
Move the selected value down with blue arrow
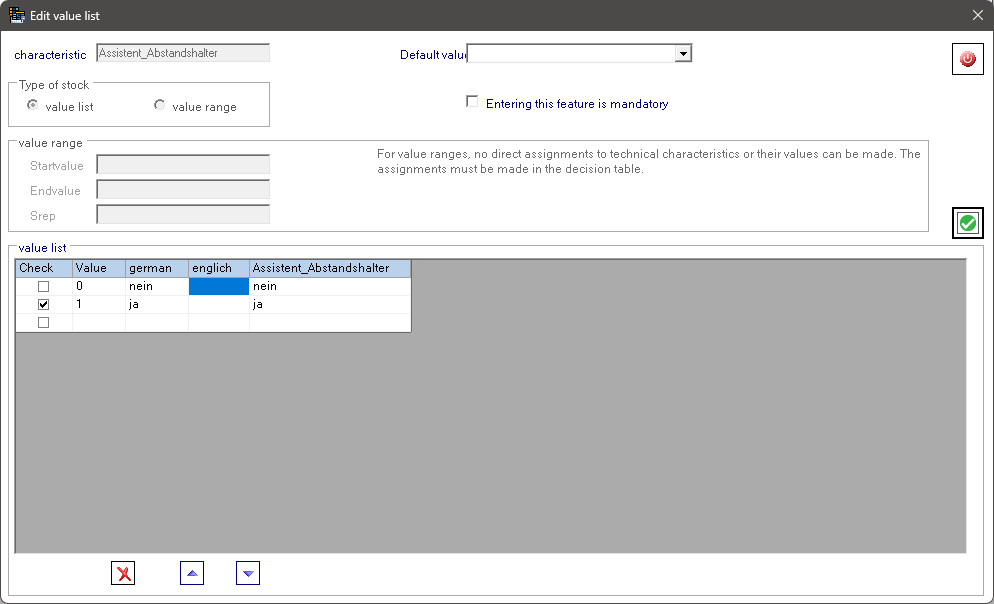pos(247,573)
